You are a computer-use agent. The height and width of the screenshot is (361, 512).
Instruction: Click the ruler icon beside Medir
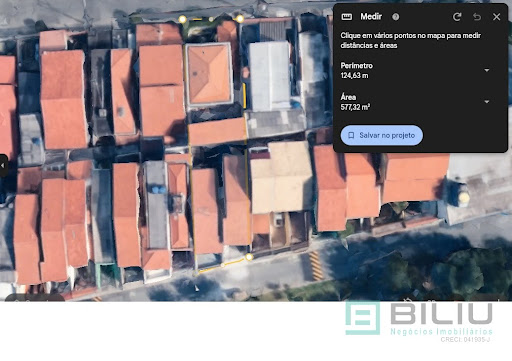click(347, 17)
